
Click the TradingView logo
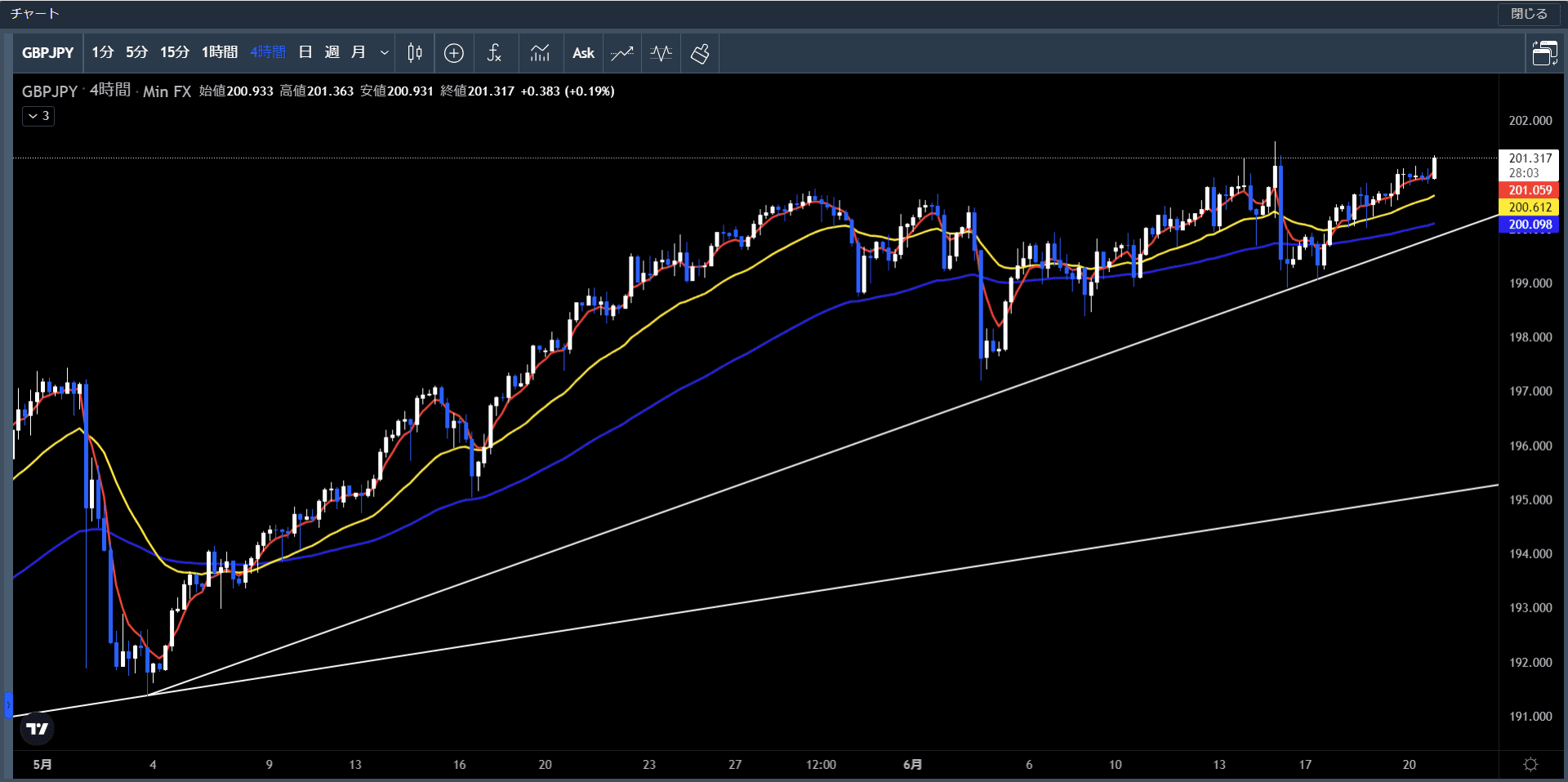pos(37,728)
